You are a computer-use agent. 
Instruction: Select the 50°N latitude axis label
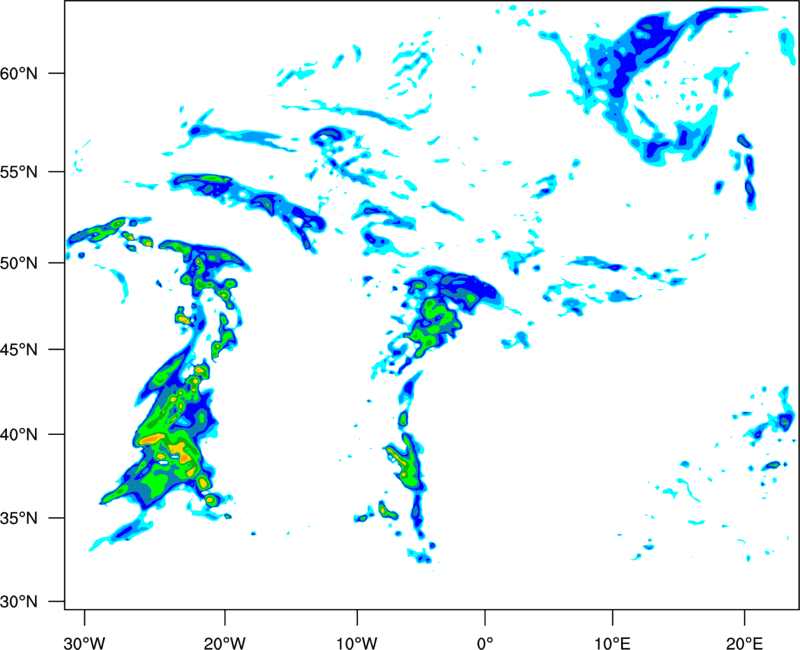tap(19, 263)
